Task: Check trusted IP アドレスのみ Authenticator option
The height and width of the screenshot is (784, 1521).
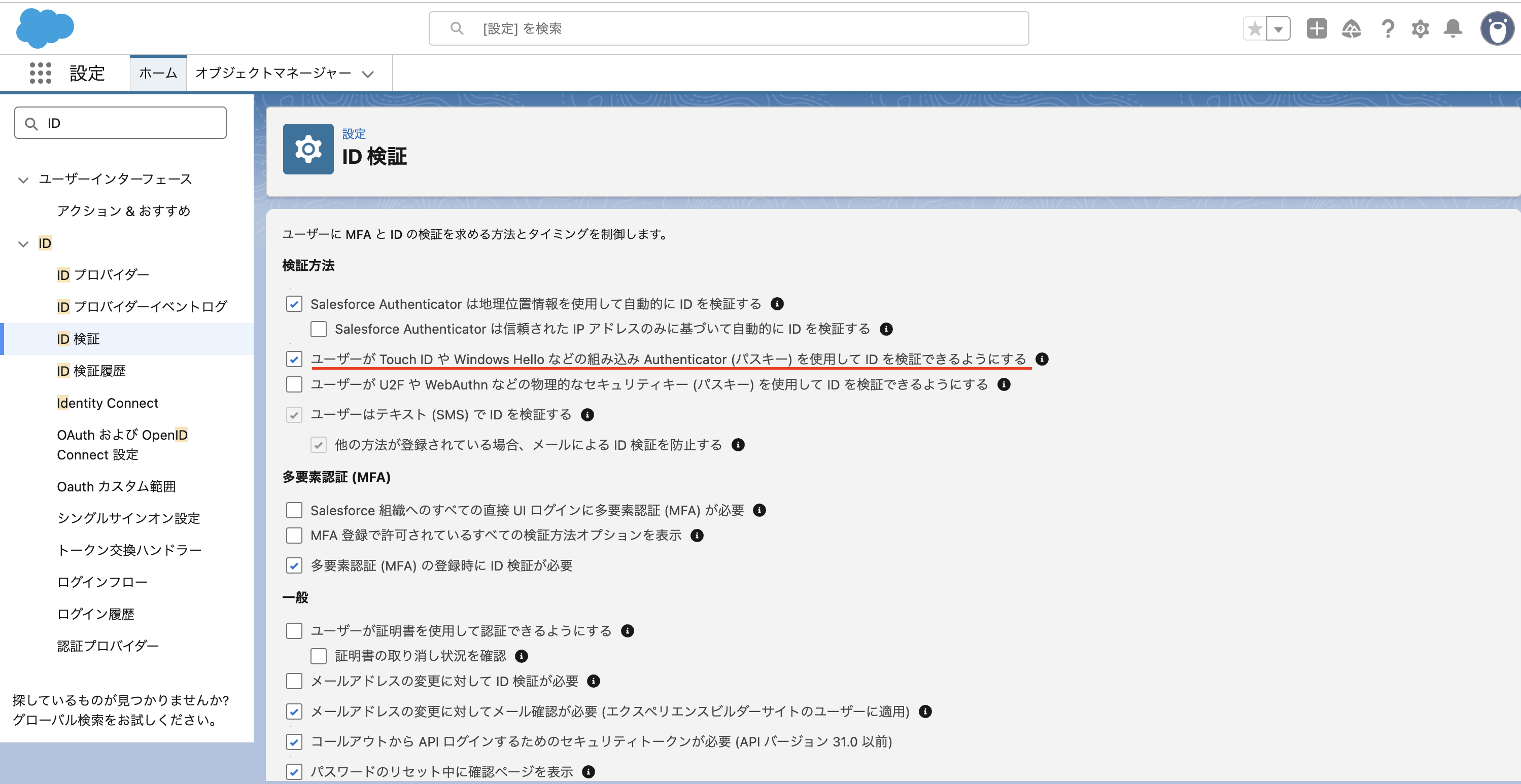Action: 318,329
